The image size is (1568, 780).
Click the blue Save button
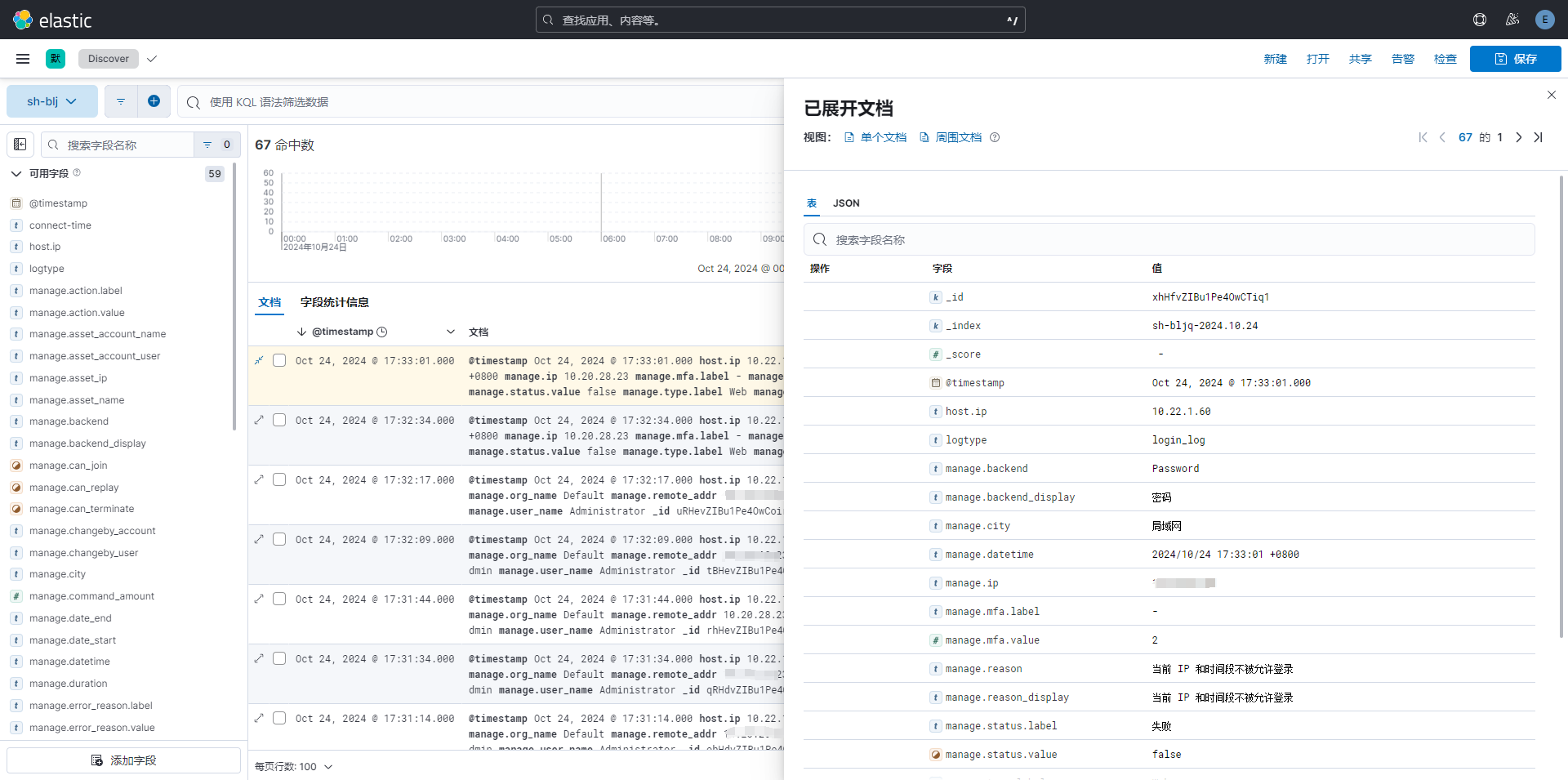pyautogui.click(x=1516, y=59)
